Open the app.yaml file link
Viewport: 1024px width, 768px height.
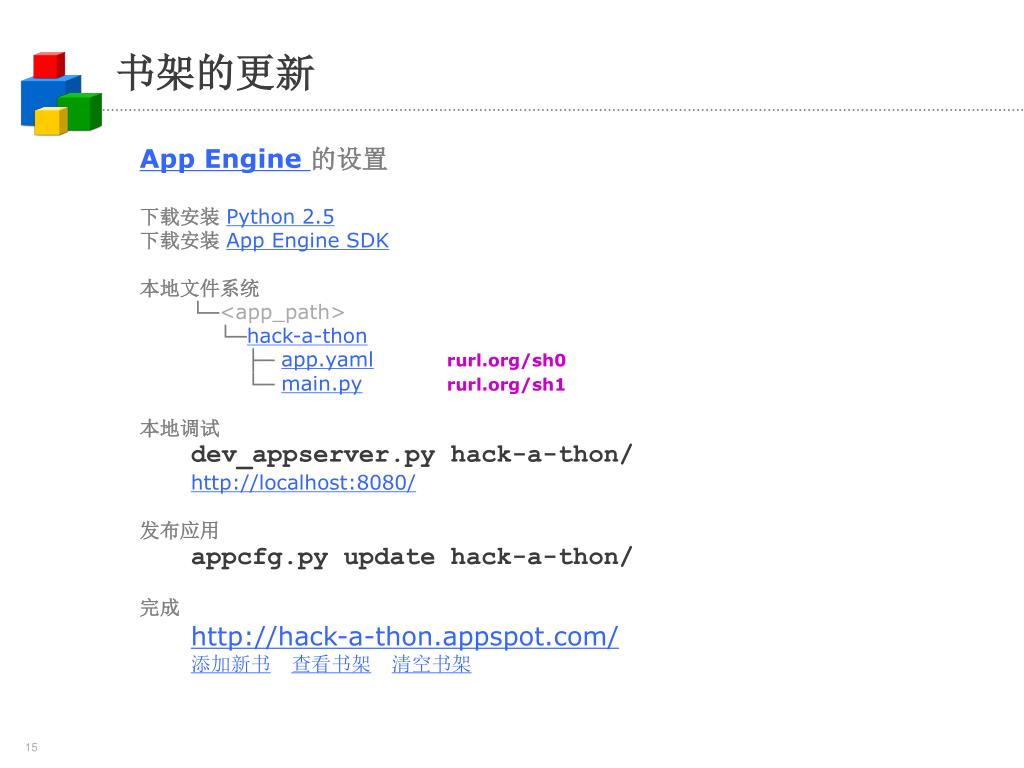coord(327,360)
